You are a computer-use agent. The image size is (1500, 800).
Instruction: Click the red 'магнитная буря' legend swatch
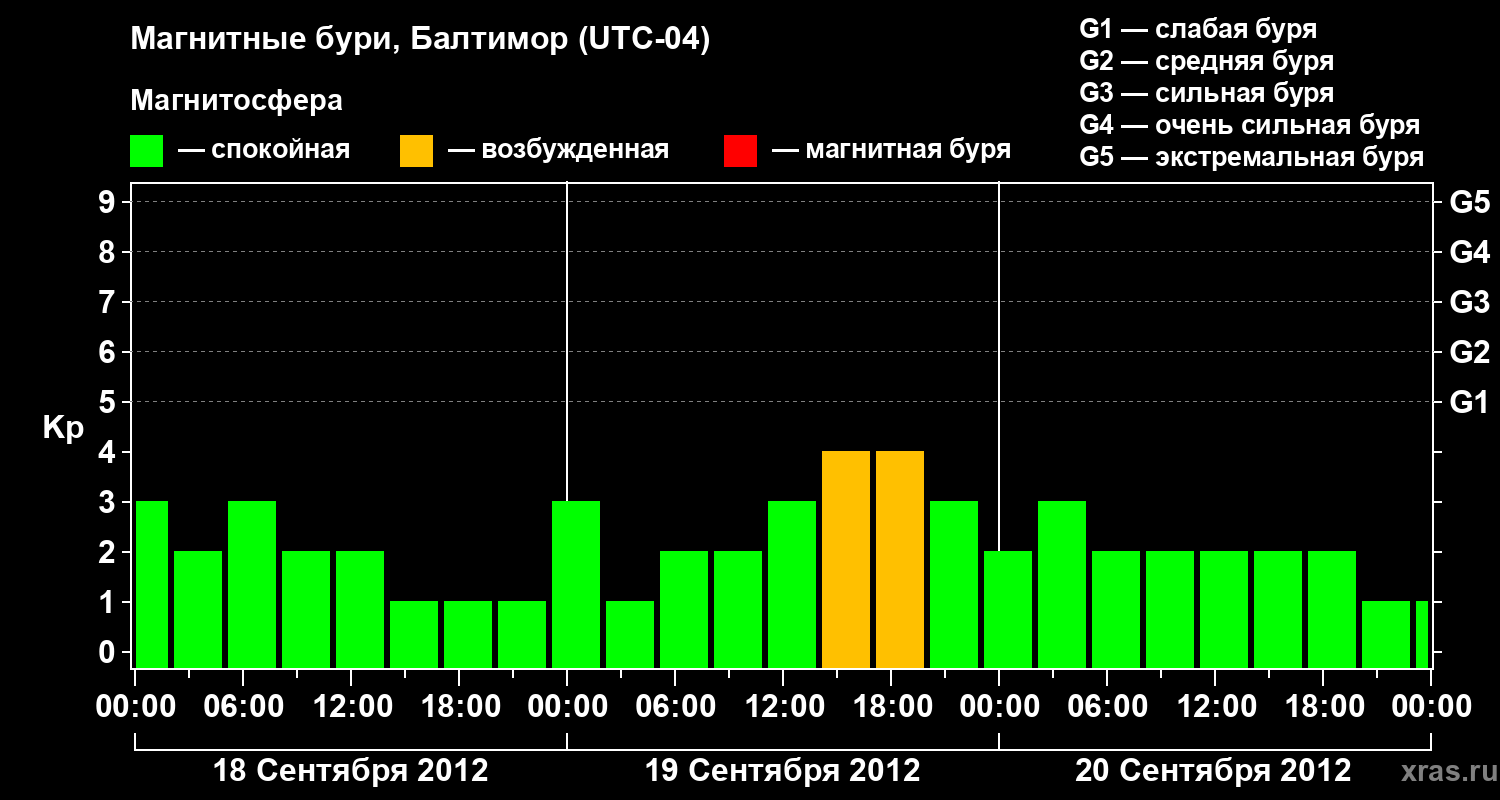740,151
